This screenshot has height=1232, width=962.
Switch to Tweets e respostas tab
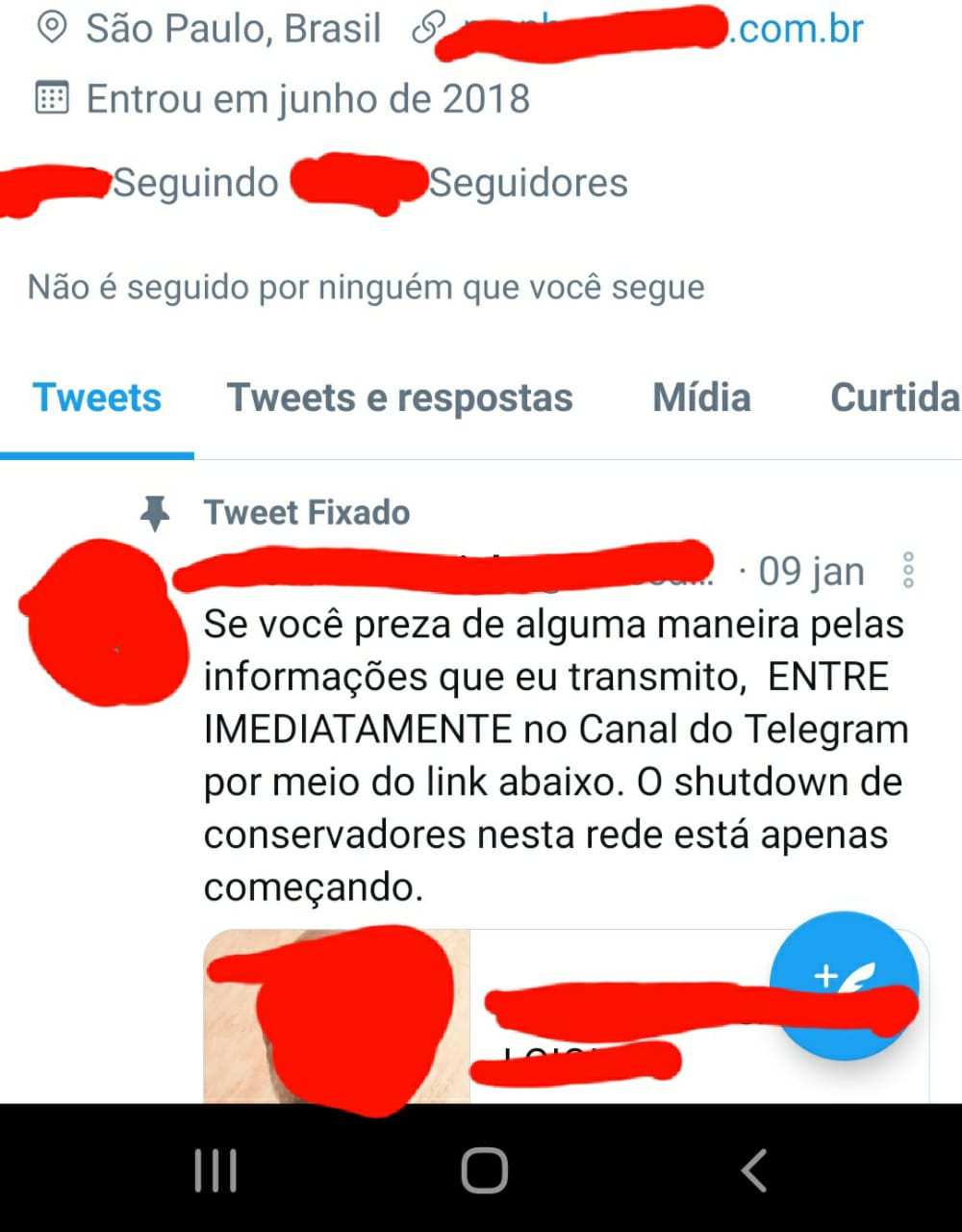point(400,398)
